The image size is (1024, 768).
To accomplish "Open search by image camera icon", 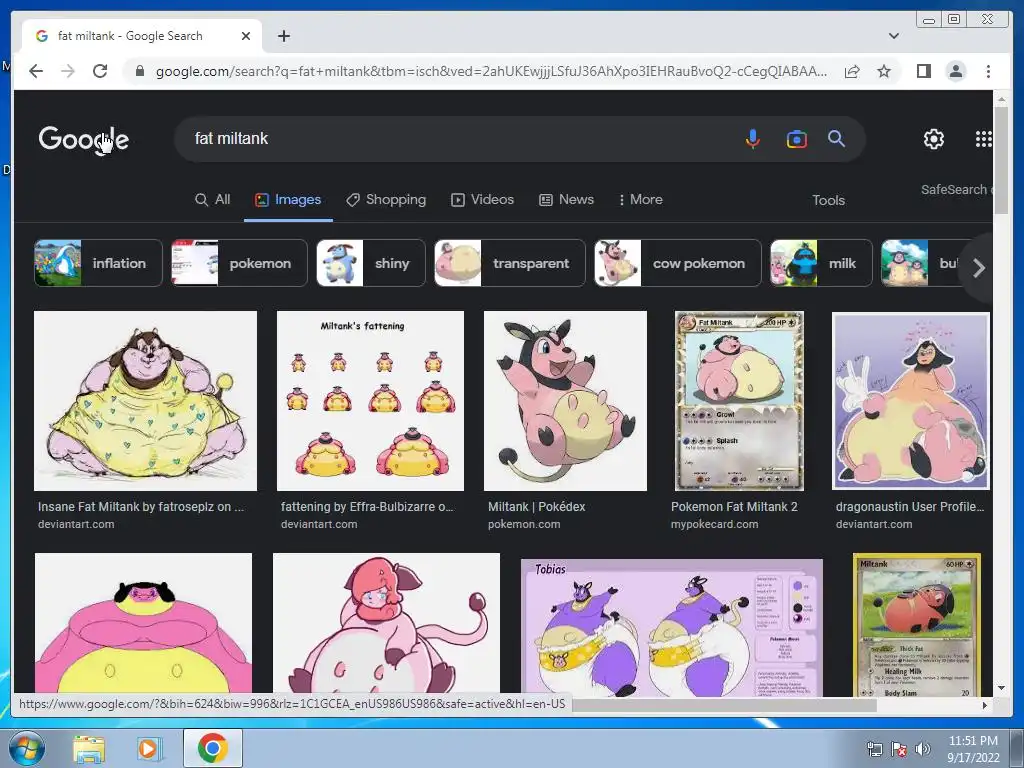I will (796, 138).
